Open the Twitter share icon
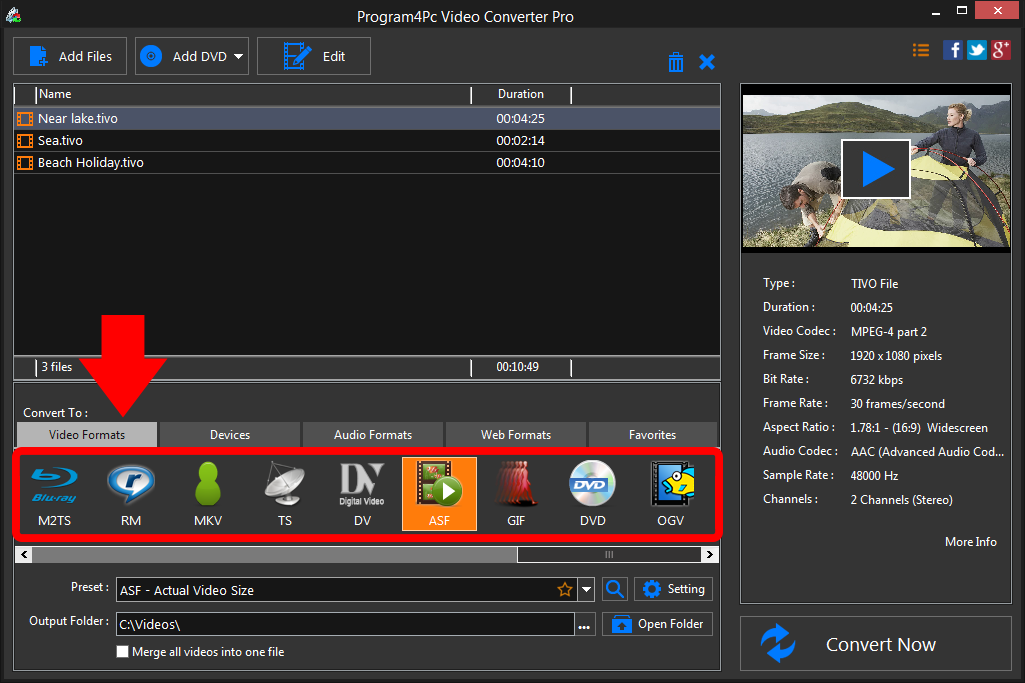 point(977,50)
